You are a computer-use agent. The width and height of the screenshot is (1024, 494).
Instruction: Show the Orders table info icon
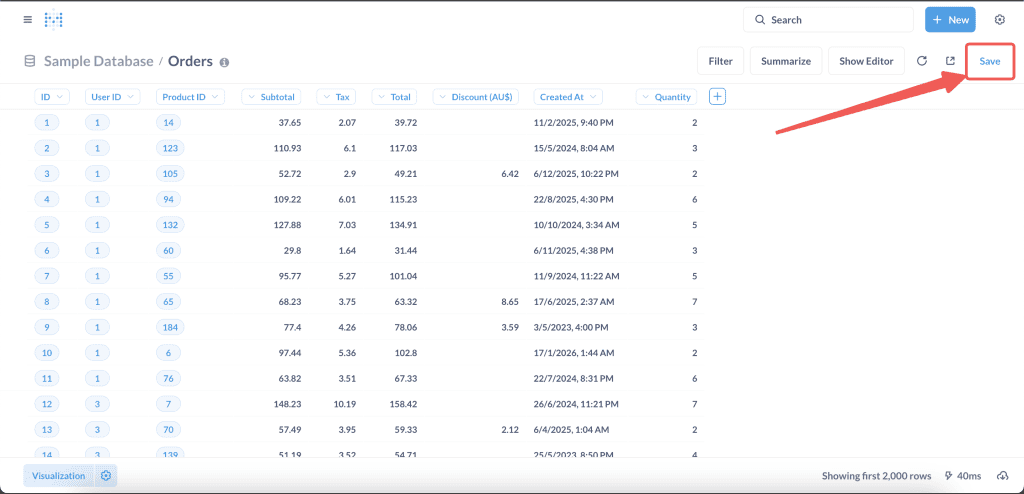[x=224, y=62]
